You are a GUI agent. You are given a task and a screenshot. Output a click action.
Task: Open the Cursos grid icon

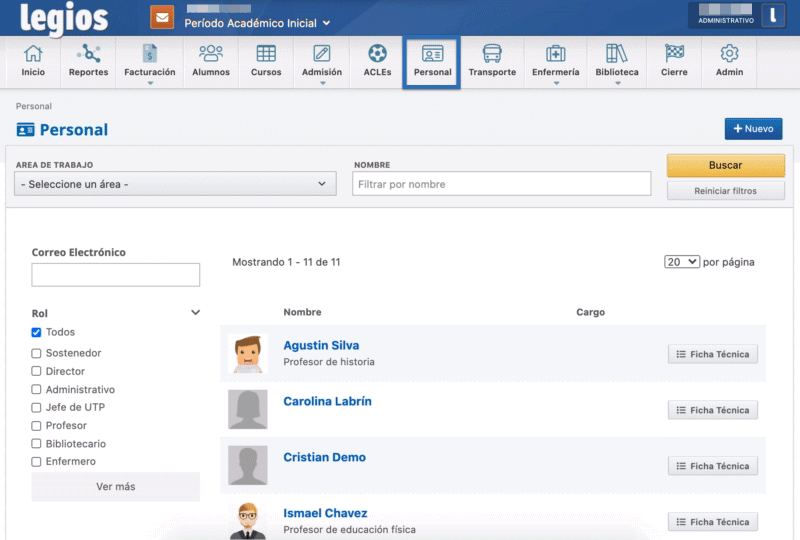[x=266, y=60]
